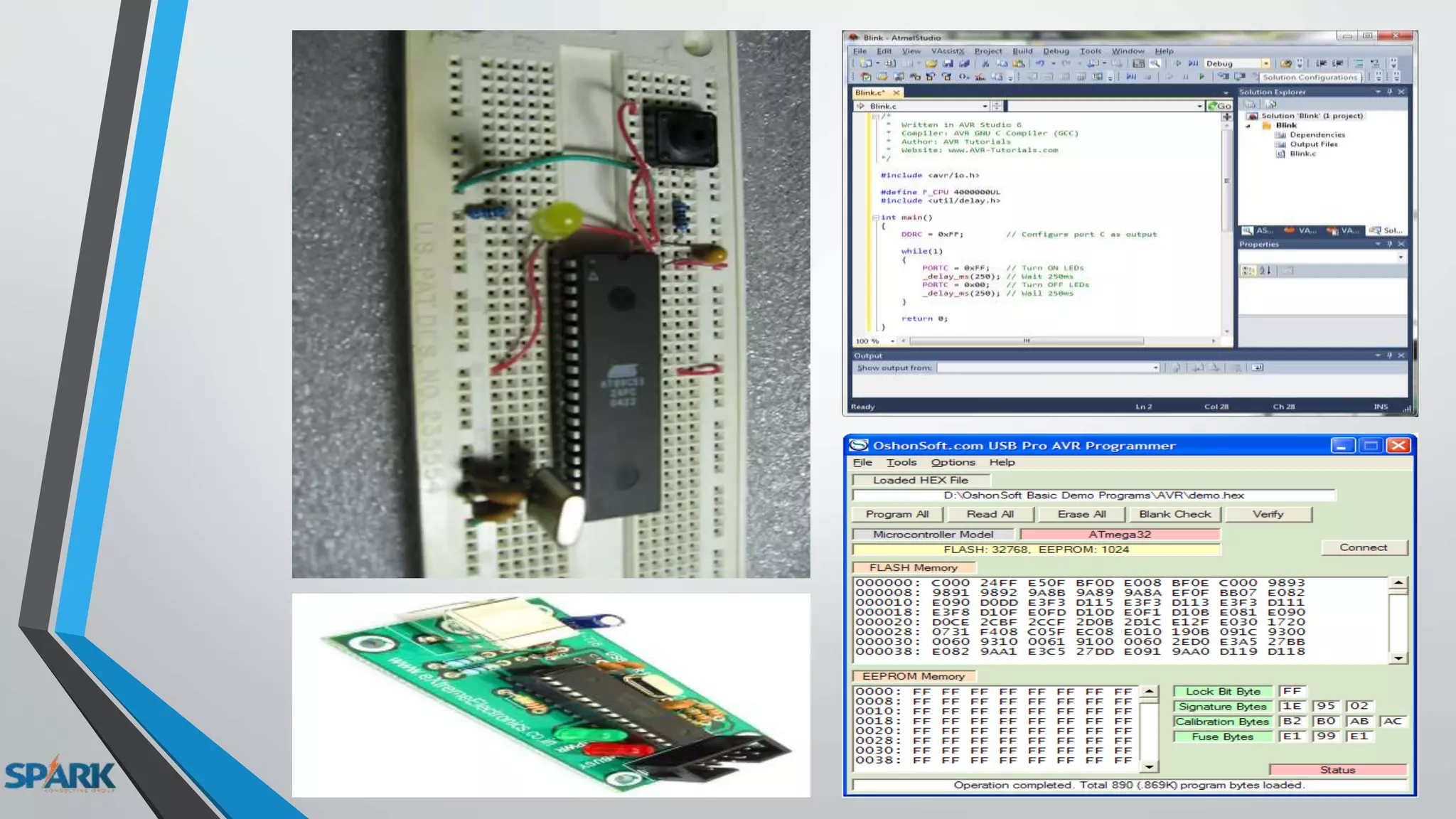Click the Find in Files magnifier icon
This screenshot has width=1456, height=819.
coord(1155,63)
